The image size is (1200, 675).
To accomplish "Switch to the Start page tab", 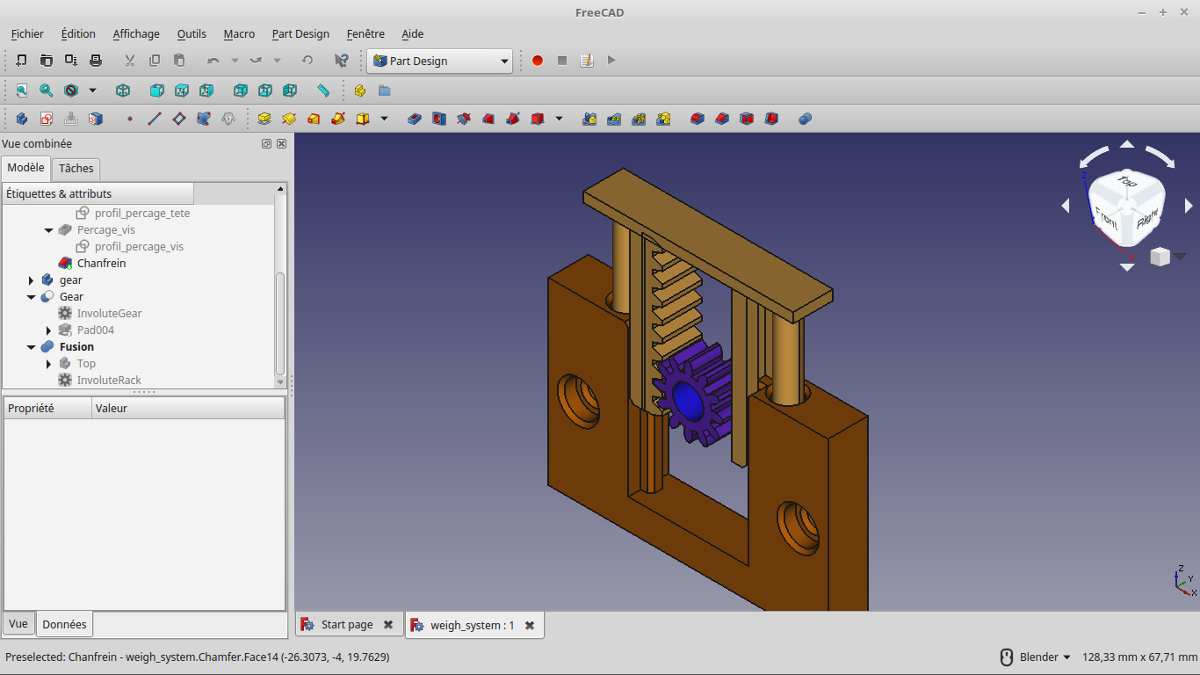I will (349, 625).
